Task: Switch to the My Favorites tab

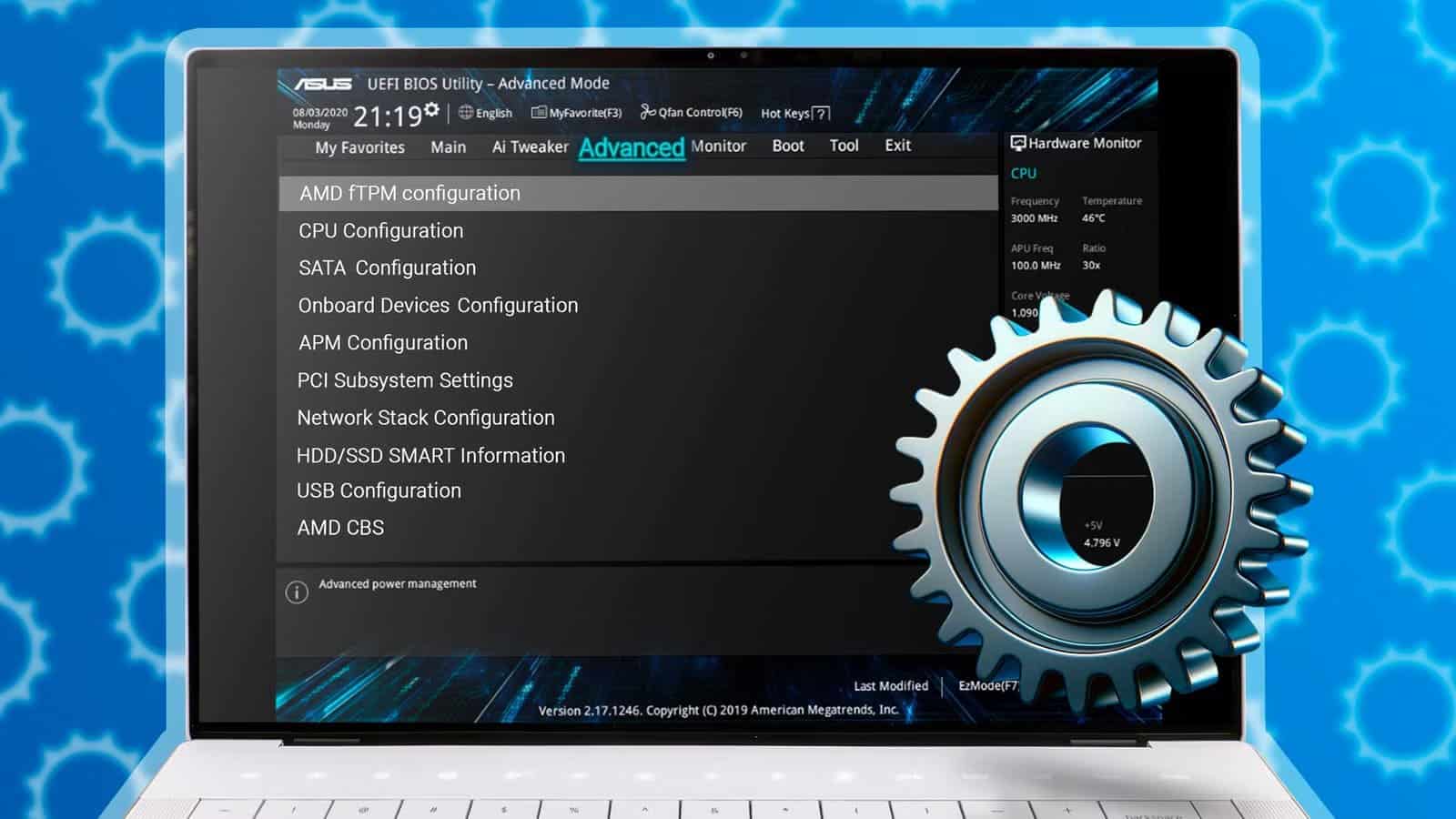Action: pos(359,147)
